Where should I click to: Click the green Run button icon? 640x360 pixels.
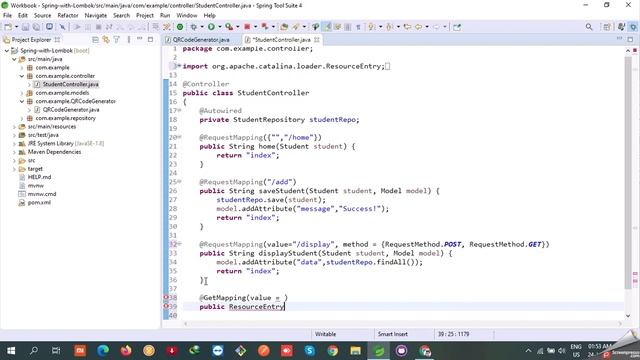(x=211, y=27)
